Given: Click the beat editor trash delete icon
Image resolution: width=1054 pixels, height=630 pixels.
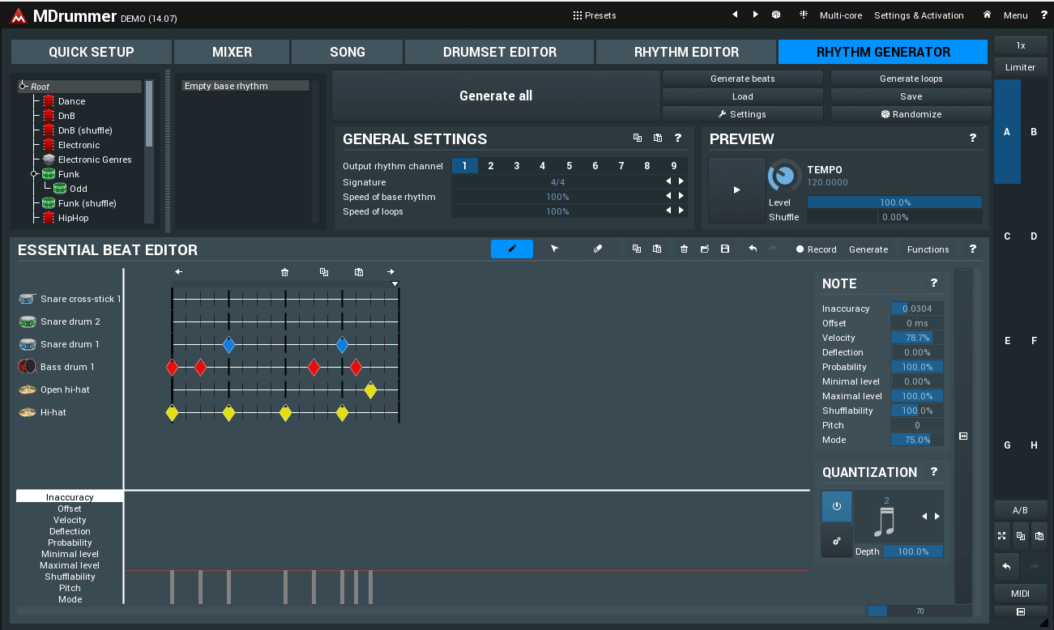Looking at the screenshot, I should (x=684, y=249).
